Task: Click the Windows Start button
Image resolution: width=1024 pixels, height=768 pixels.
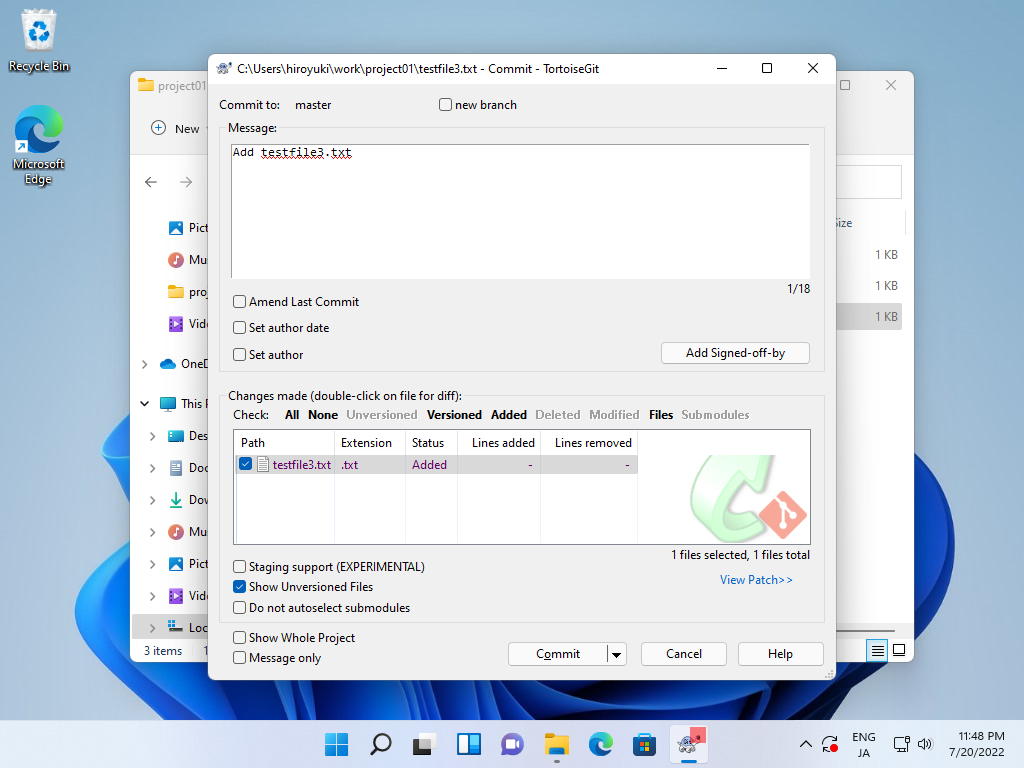Action: [336, 744]
